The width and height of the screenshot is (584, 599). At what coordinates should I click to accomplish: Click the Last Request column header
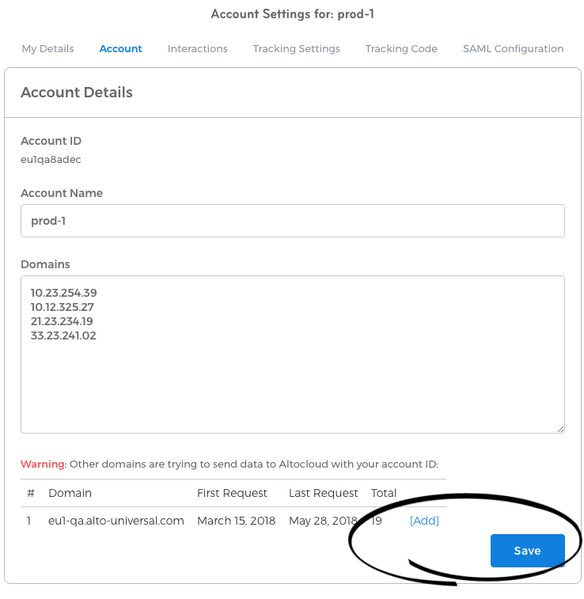click(323, 493)
